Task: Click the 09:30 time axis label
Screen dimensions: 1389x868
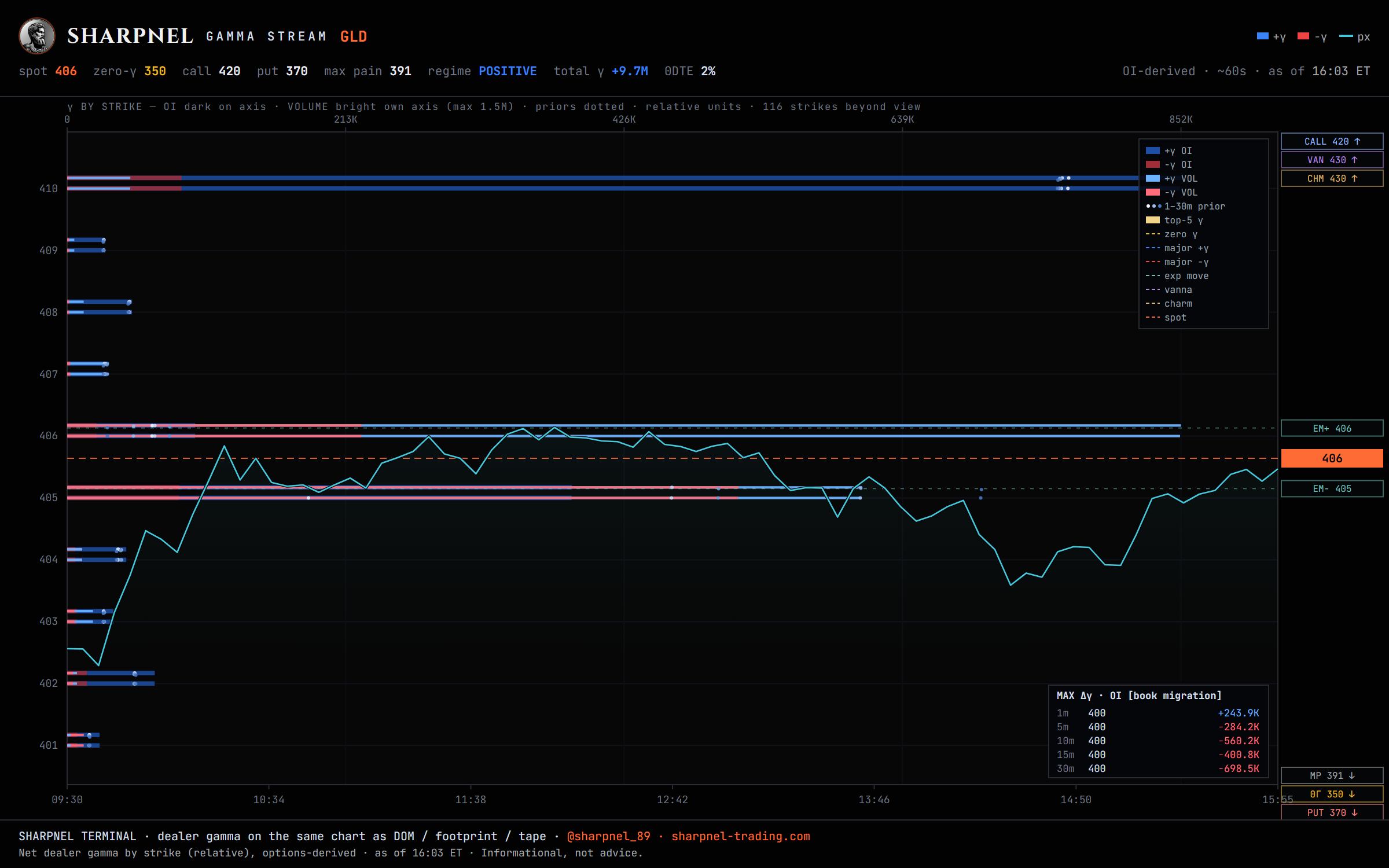Action: click(67, 800)
